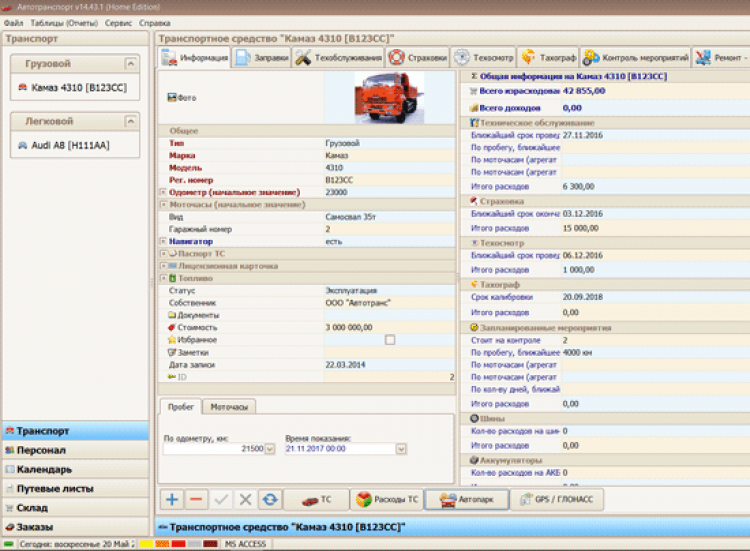Click the ТС button
Image resolution: width=750 pixels, height=551 pixels.
tap(316, 500)
